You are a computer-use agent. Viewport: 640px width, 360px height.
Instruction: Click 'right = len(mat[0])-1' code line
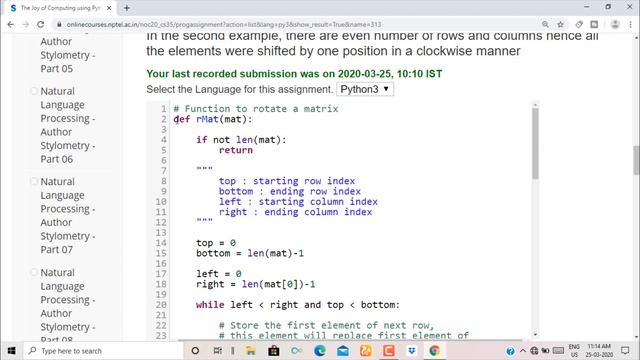pyautogui.click(x=256, y=284)
